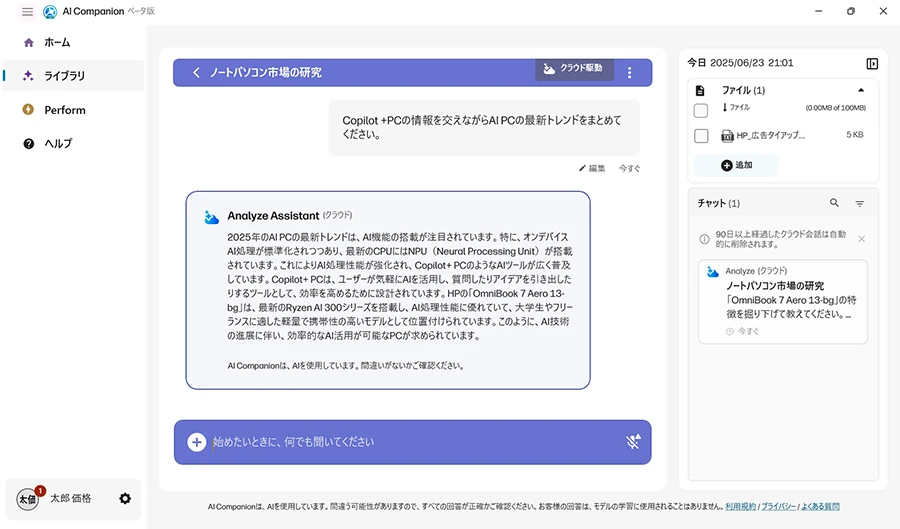Click the info icon in 90日 notice

click(704, 239)
